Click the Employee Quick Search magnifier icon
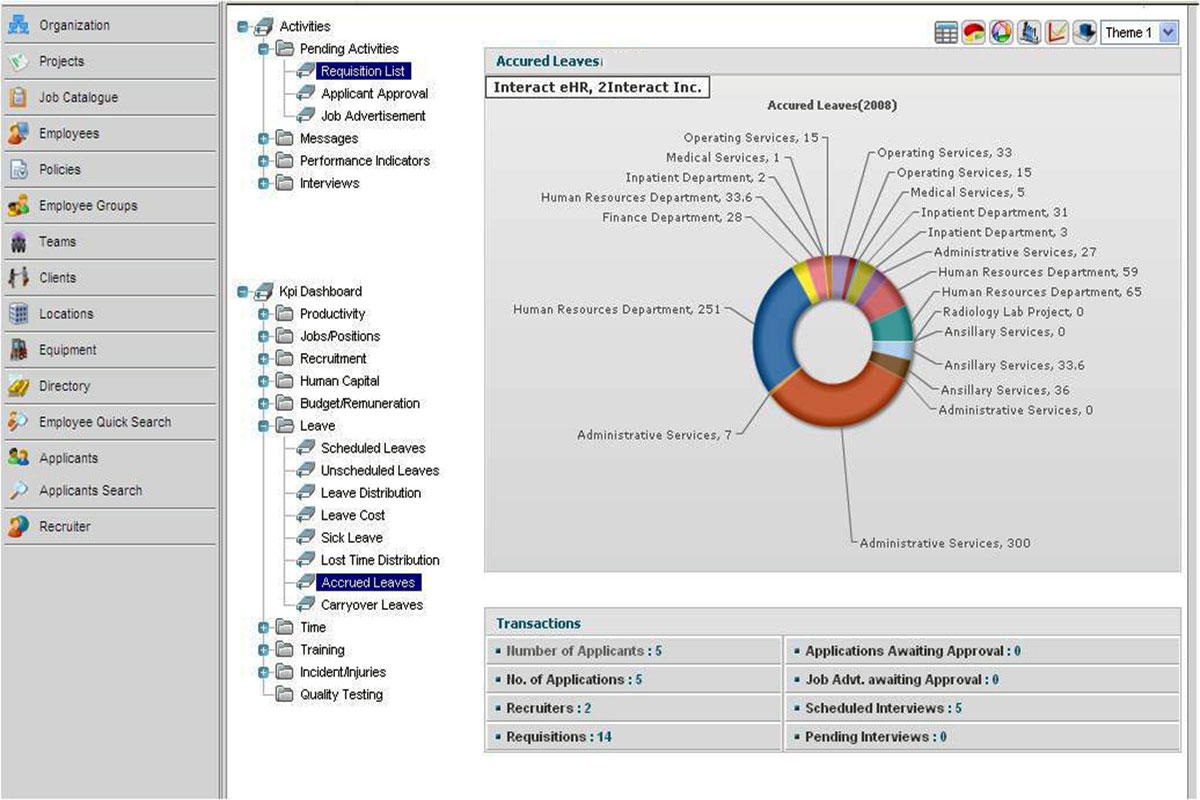Screen dimensions: 1200x800 pos(18,422)
